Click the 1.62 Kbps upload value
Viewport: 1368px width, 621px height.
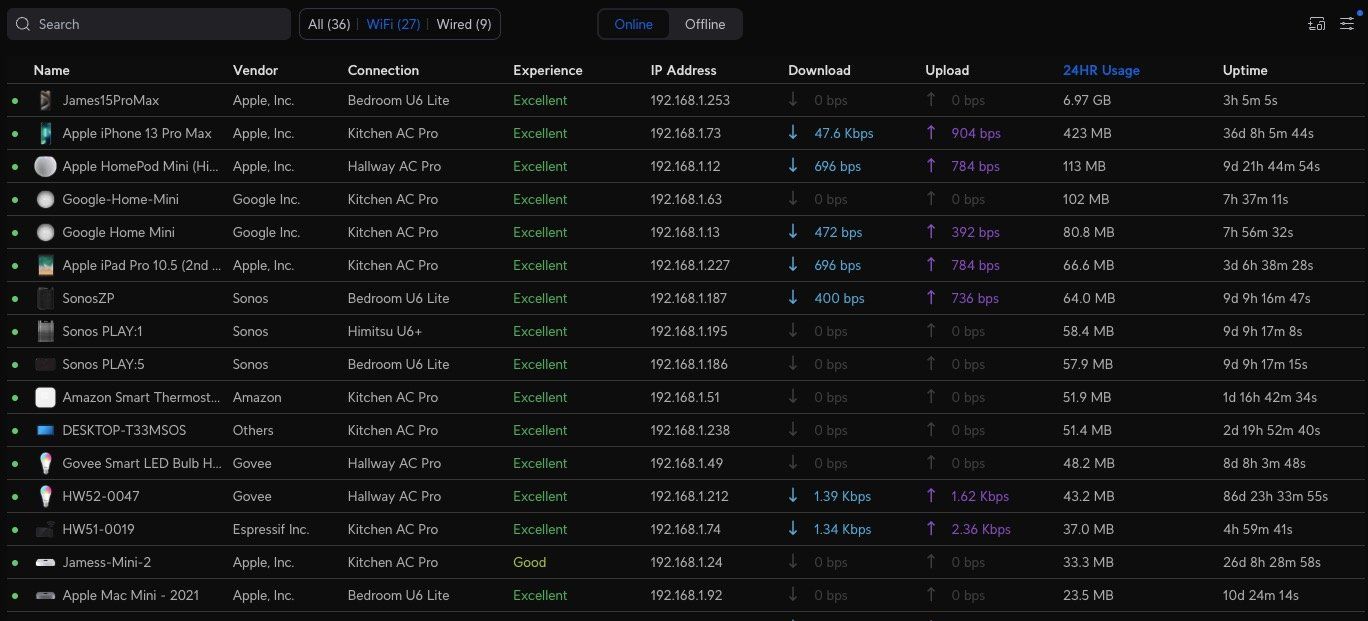(x=980, y=496)
